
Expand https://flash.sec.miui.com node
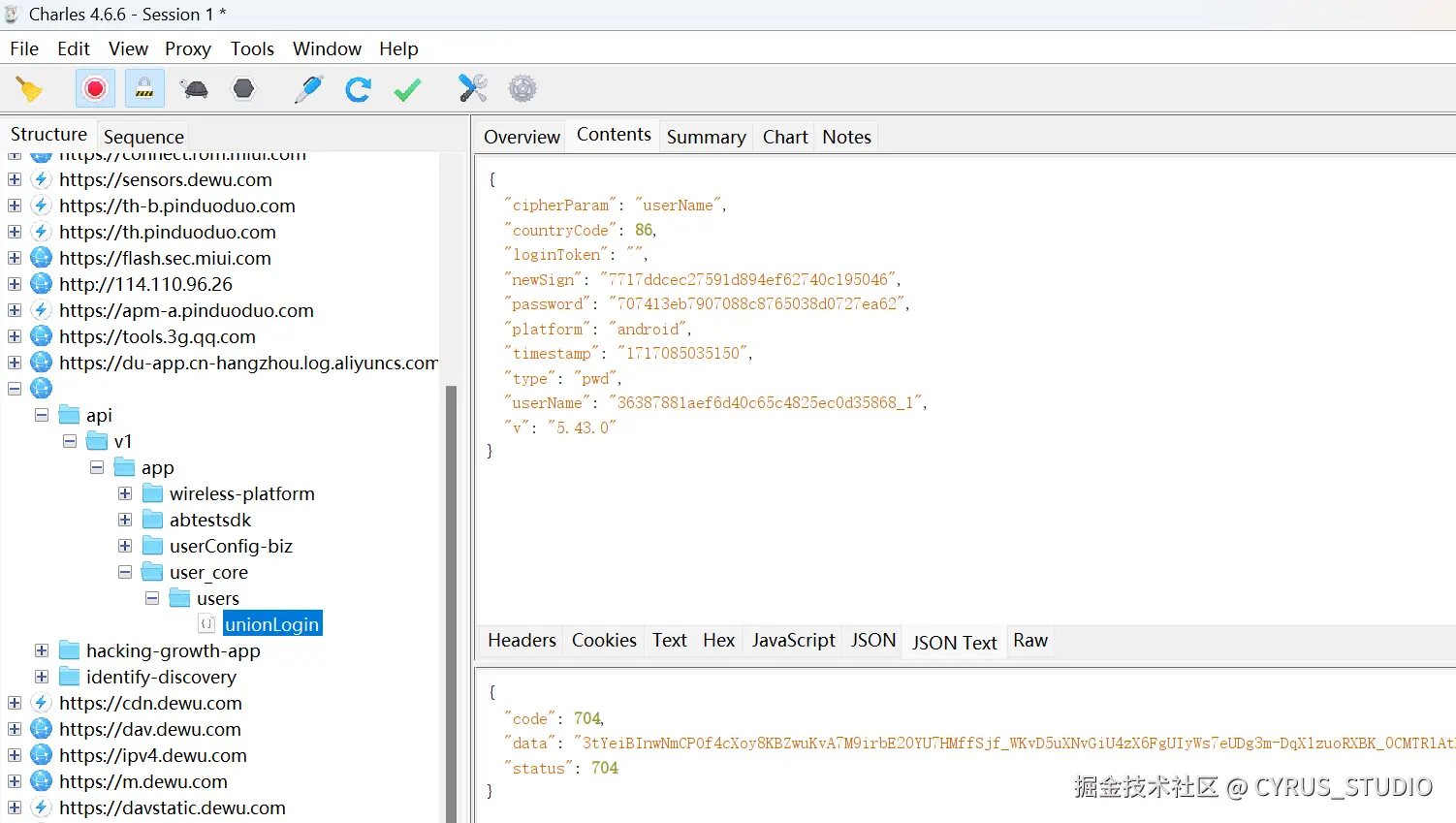click(15, 258)
